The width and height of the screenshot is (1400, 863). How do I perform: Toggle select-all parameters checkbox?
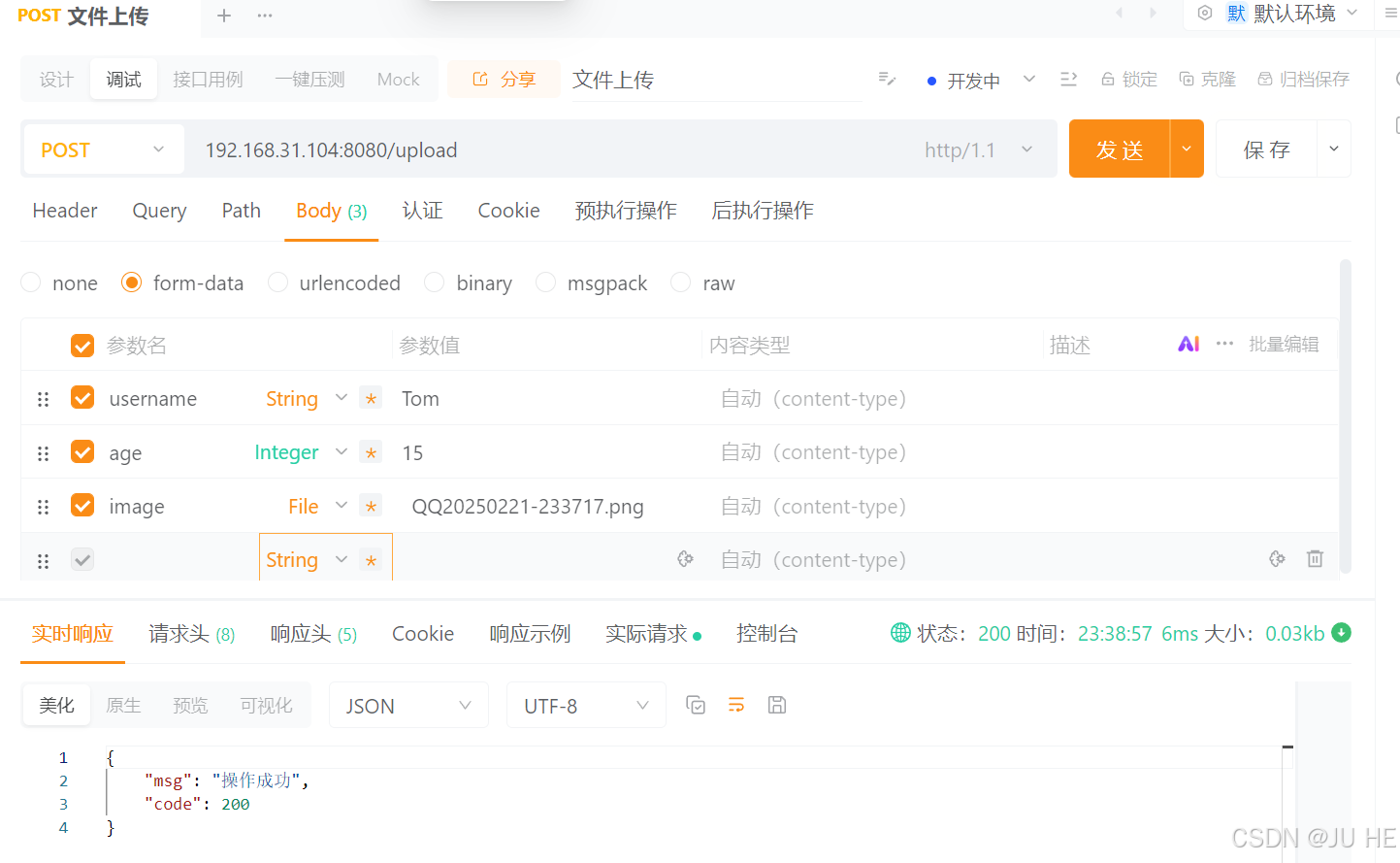[x=82, y=346]
